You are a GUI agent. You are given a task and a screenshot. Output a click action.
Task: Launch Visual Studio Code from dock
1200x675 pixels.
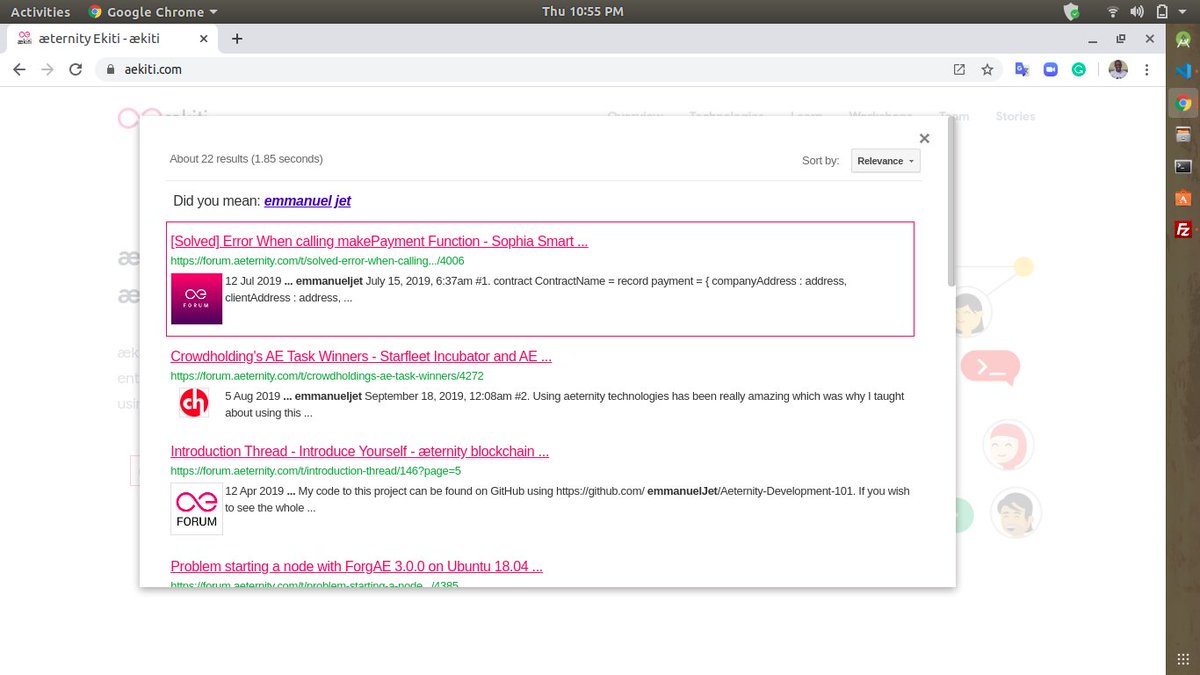click(x=1183, y=71)
